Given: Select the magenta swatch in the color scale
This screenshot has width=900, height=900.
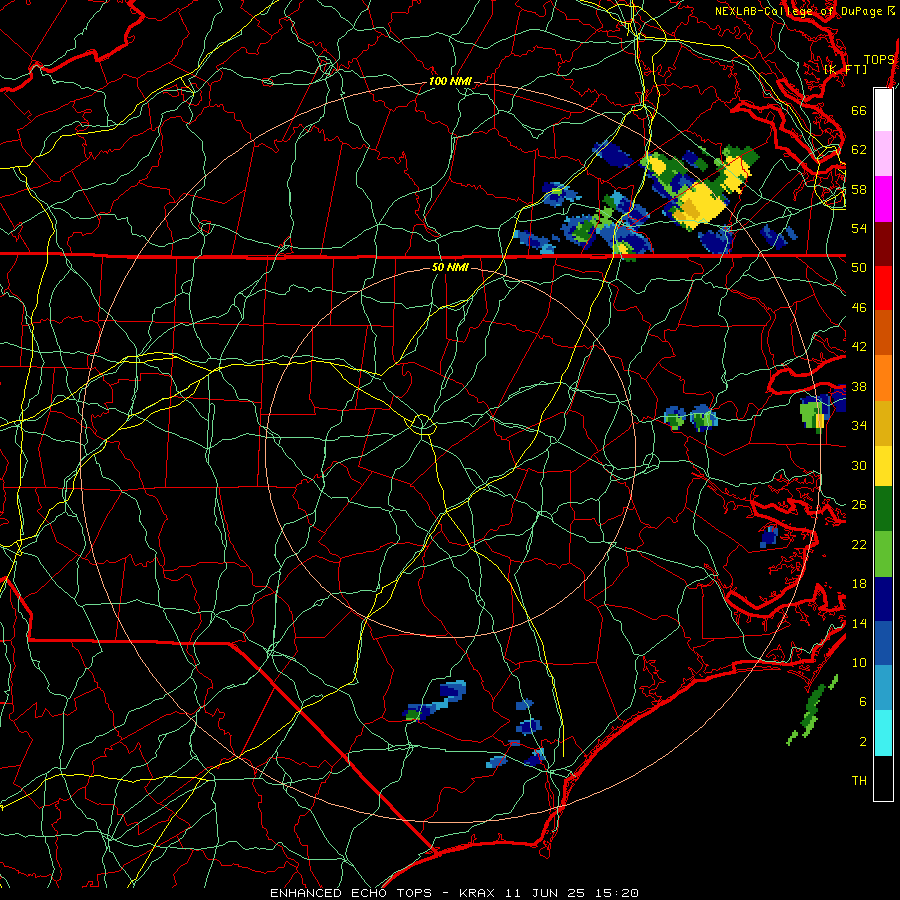Looking at the screenshot, I should pos(883,199).
